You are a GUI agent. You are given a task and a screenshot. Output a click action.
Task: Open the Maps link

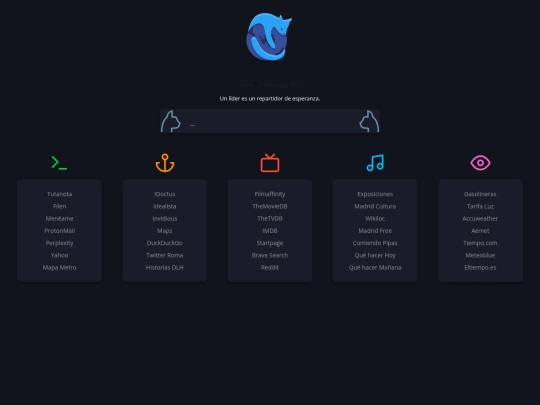tap(165, 231)
